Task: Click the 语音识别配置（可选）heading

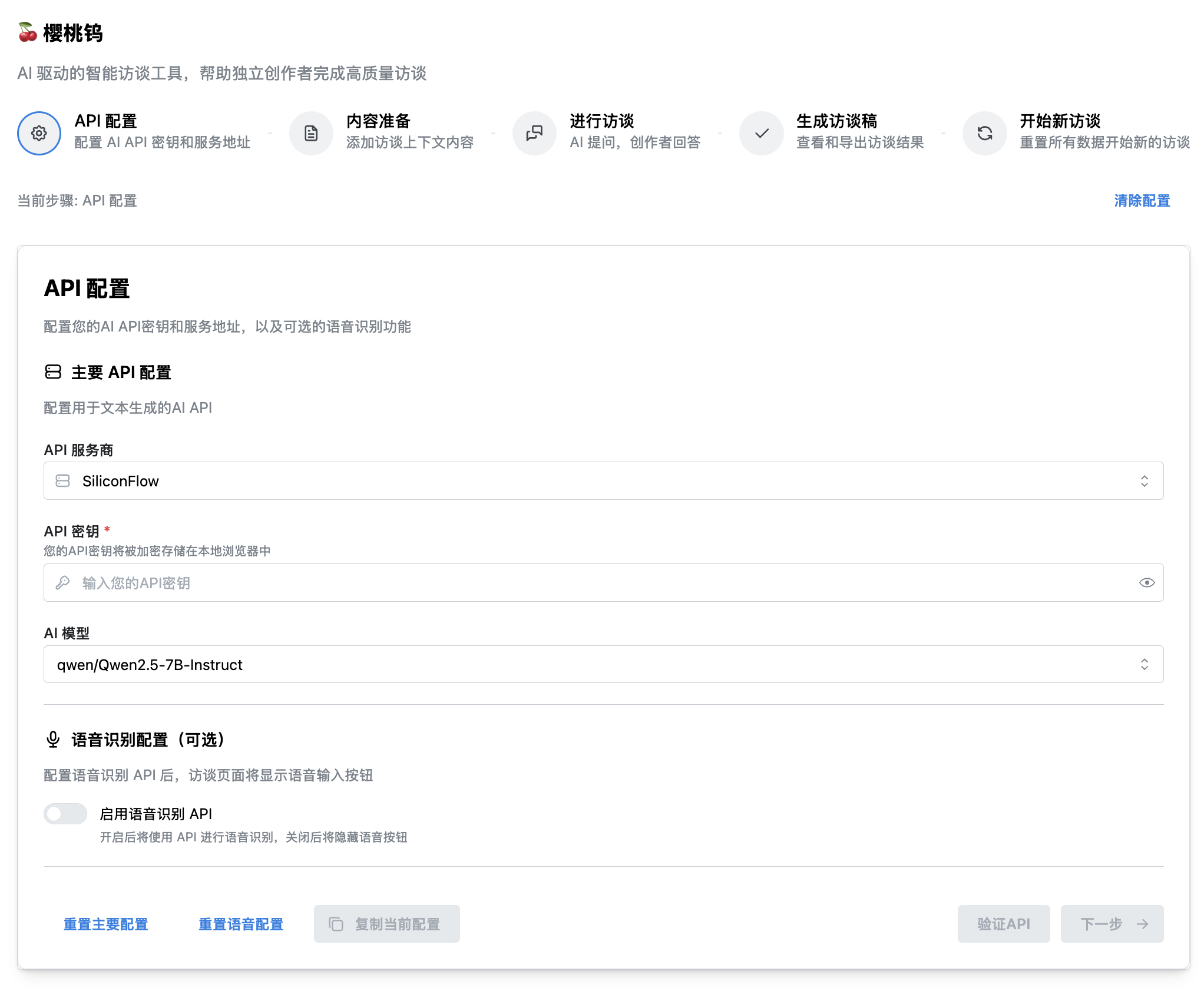Action: (147, 740)
